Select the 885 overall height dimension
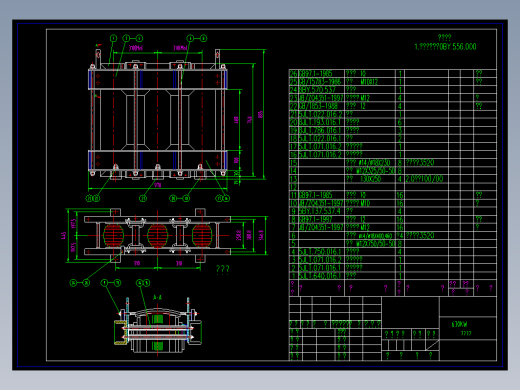The image size is (520, 390). (x=260, y=114)
